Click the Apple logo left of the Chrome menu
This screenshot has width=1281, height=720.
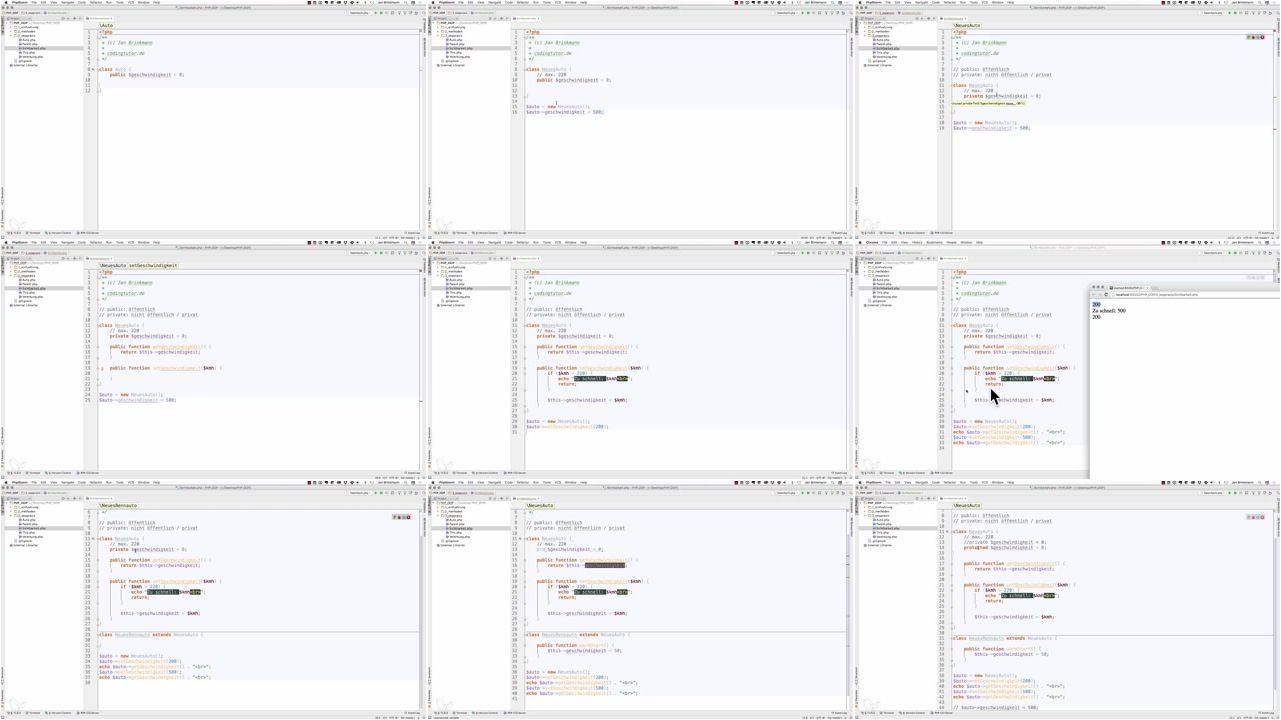click(861, 242)
